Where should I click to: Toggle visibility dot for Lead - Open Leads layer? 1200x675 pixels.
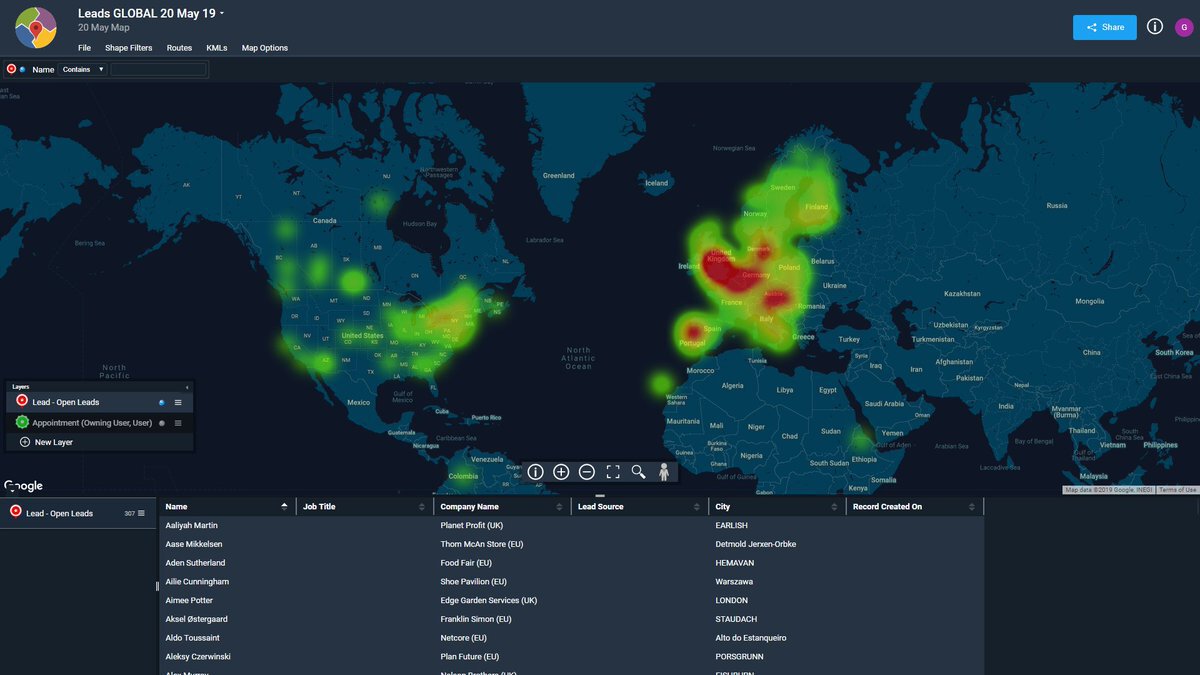162,402
